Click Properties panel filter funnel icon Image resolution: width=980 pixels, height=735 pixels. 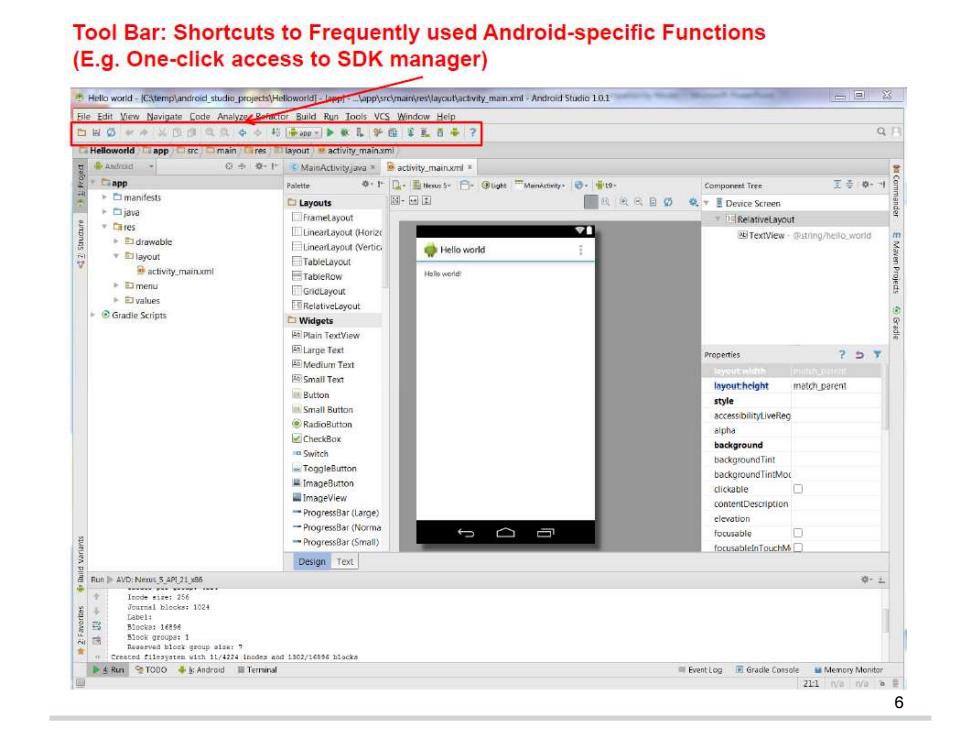click(x=878, y=354)
